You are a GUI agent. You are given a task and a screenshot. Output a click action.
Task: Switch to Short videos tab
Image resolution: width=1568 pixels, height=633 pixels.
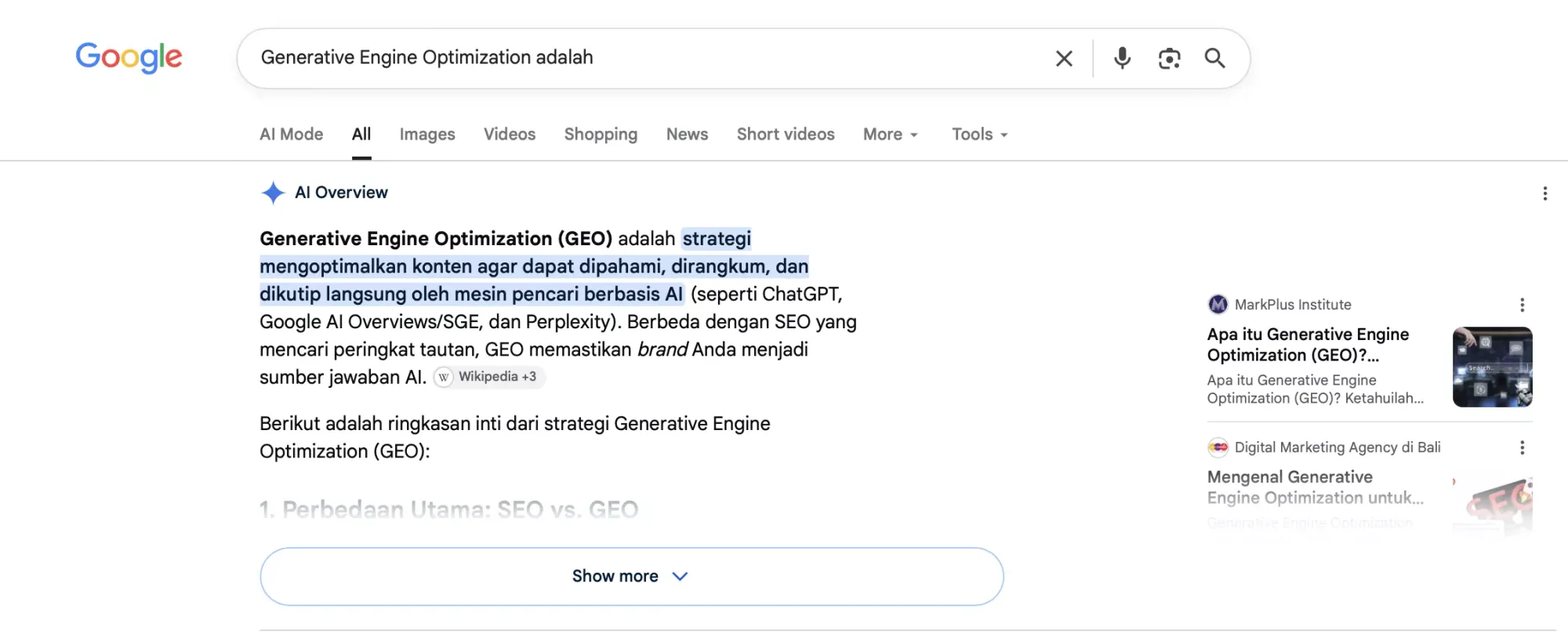(786, 134)
